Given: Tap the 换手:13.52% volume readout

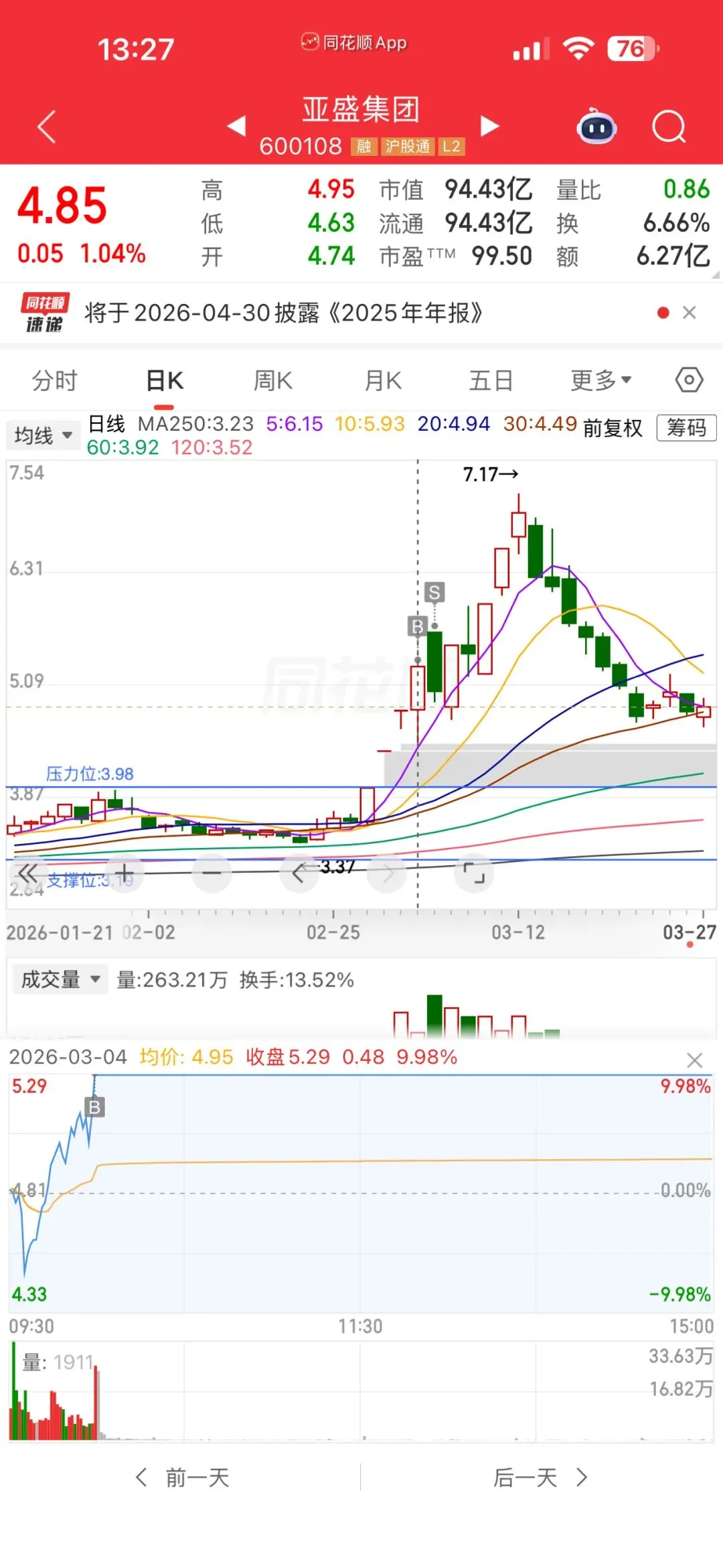Looking at the screenshot, I should tap(297, 980).
